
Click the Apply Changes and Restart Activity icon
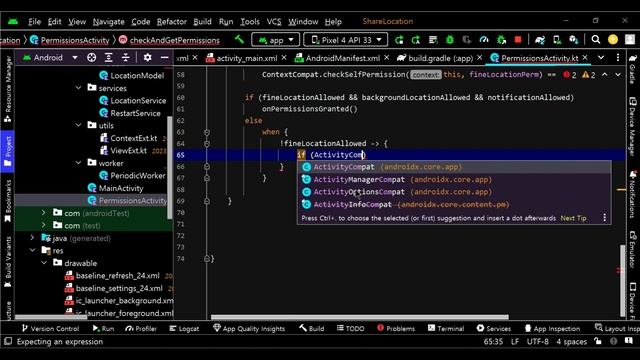416,40
